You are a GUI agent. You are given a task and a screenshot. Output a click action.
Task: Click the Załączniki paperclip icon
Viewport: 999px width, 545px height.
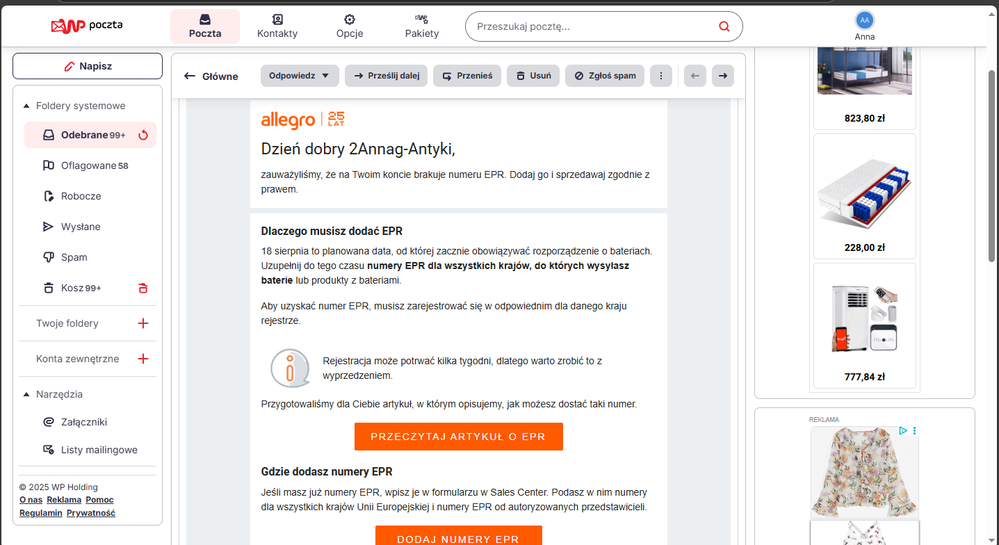pos(48,422)
